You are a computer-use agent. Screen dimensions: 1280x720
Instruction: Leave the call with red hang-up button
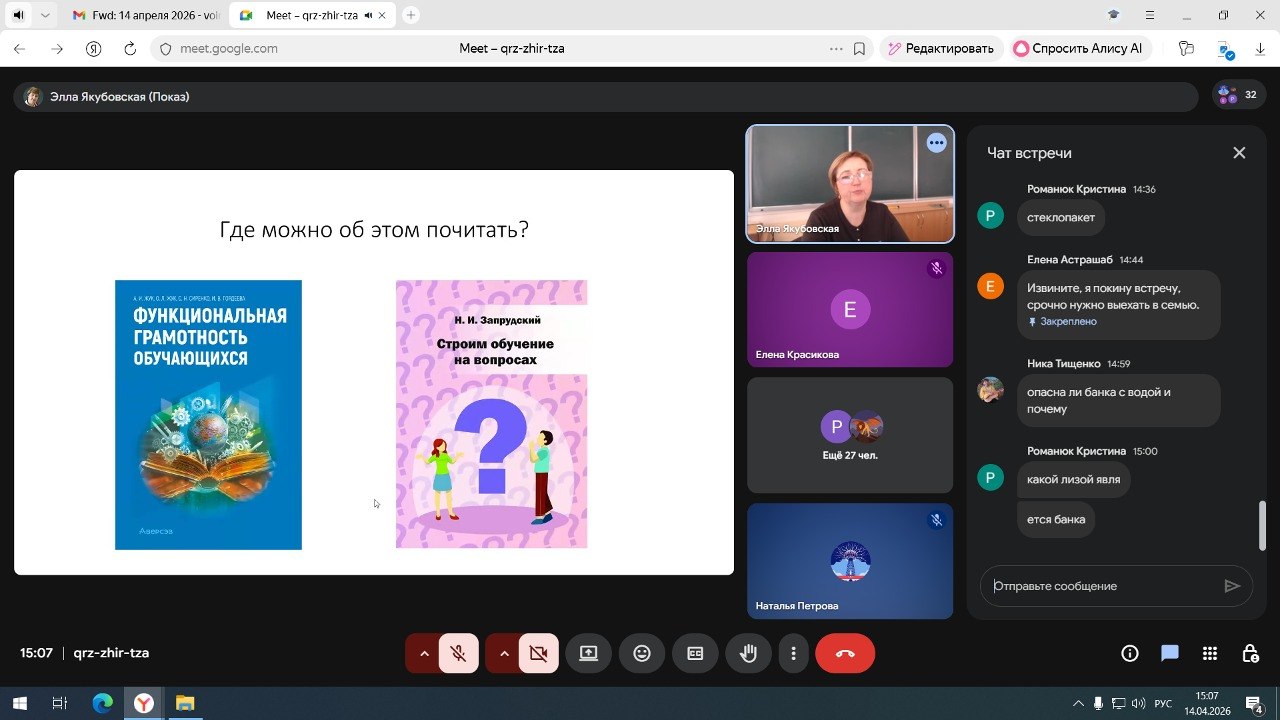coord(845,653)
